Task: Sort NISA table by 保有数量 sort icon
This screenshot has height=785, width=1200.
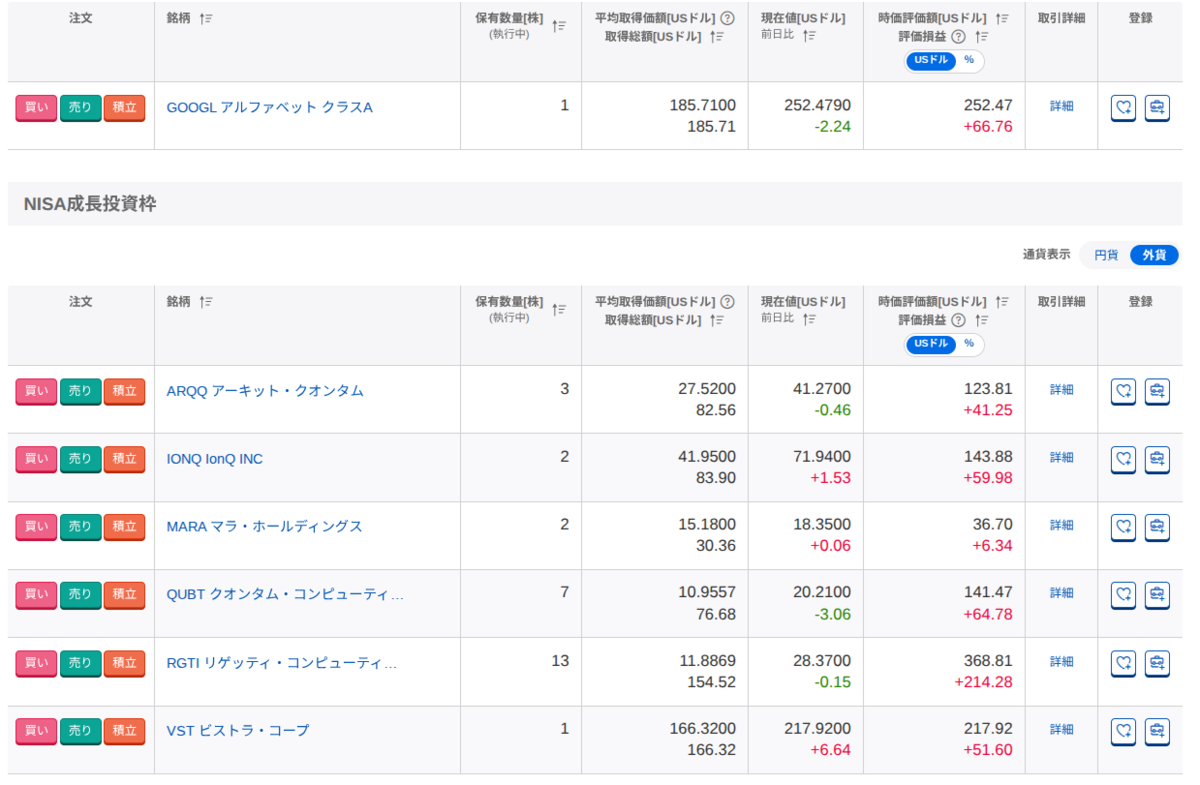Action: [x=559, y=310]
